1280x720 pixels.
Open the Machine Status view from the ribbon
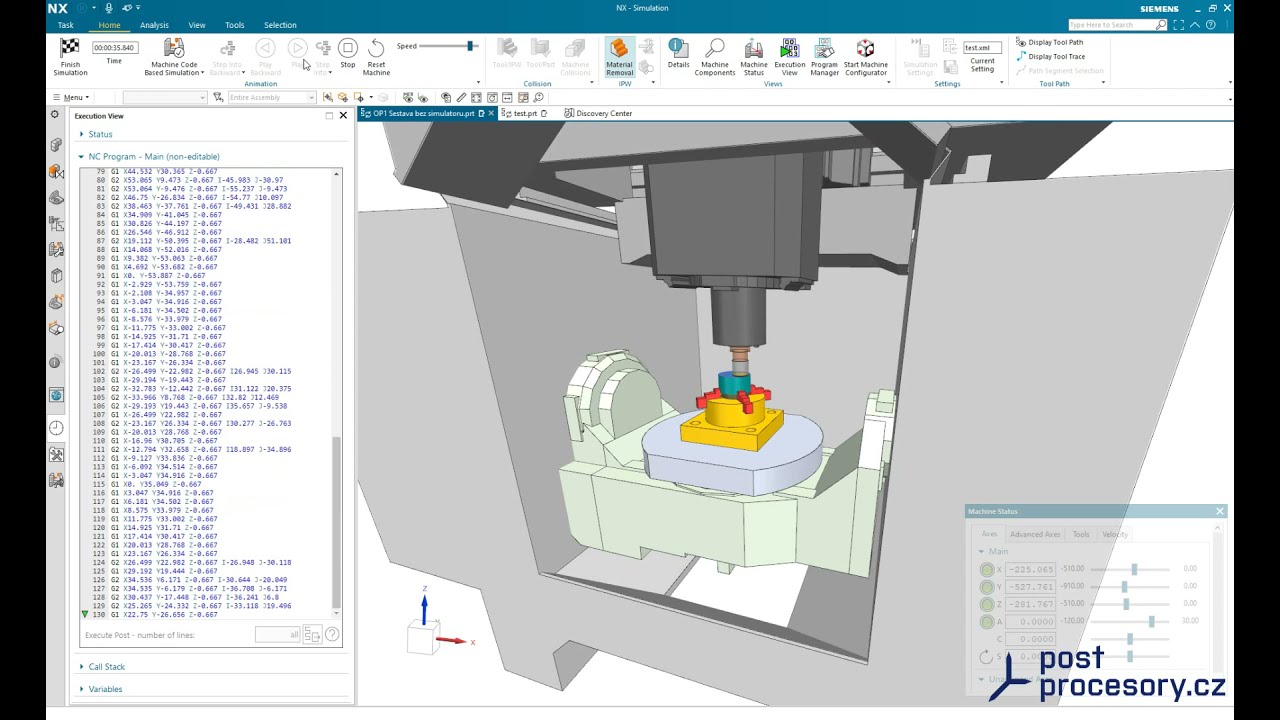click(754, 57)
